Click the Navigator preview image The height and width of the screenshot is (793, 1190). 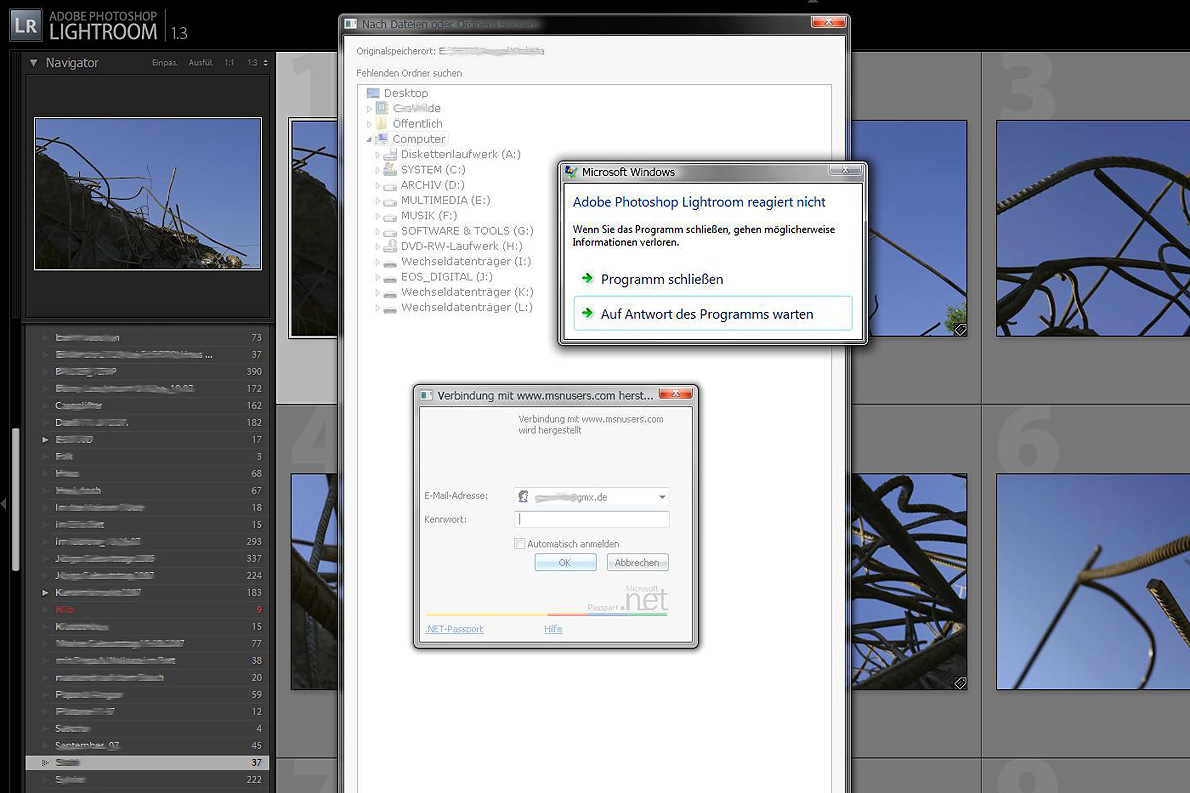click(148, 194)
